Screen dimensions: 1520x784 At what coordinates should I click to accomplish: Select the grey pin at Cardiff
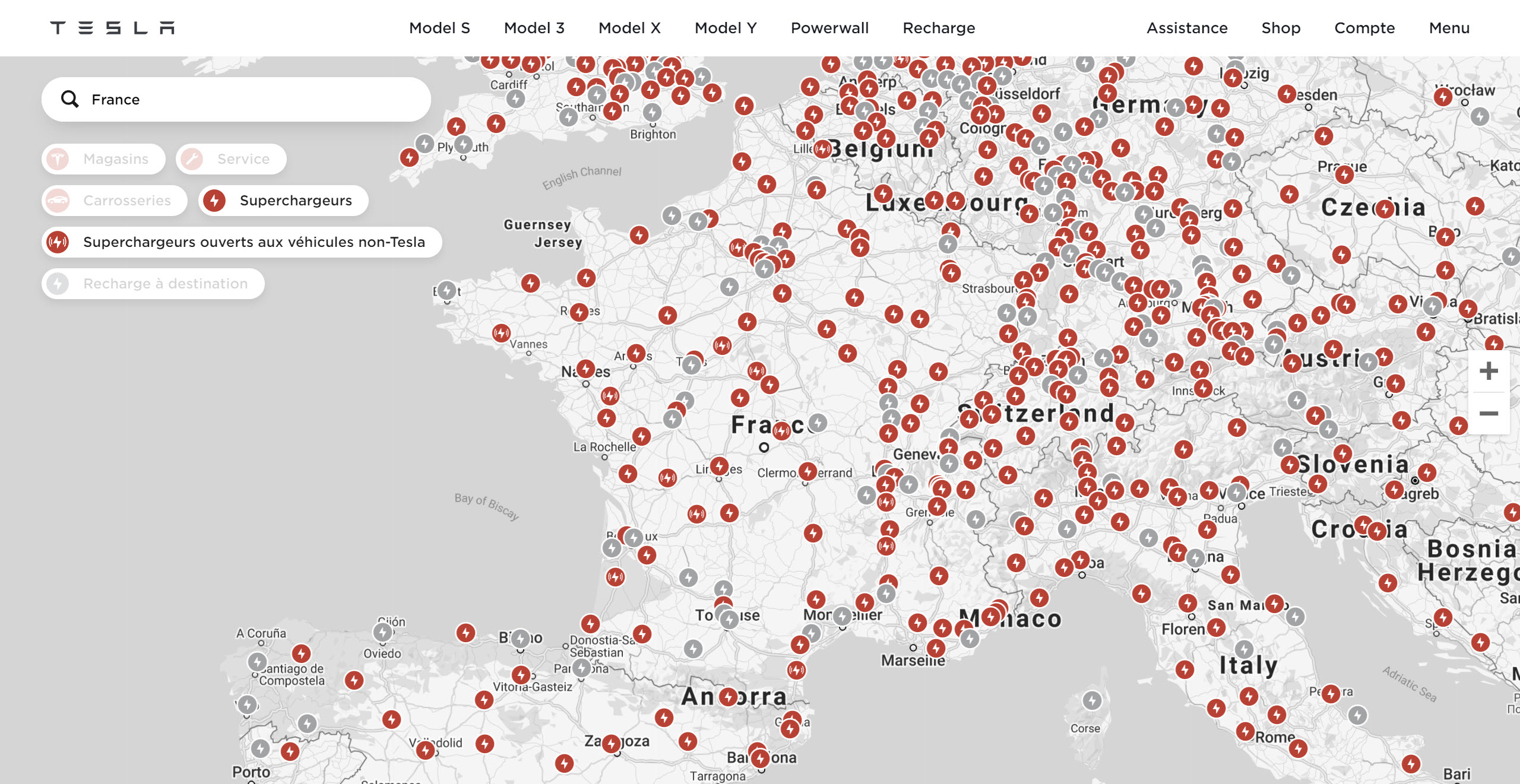(516, 98)
